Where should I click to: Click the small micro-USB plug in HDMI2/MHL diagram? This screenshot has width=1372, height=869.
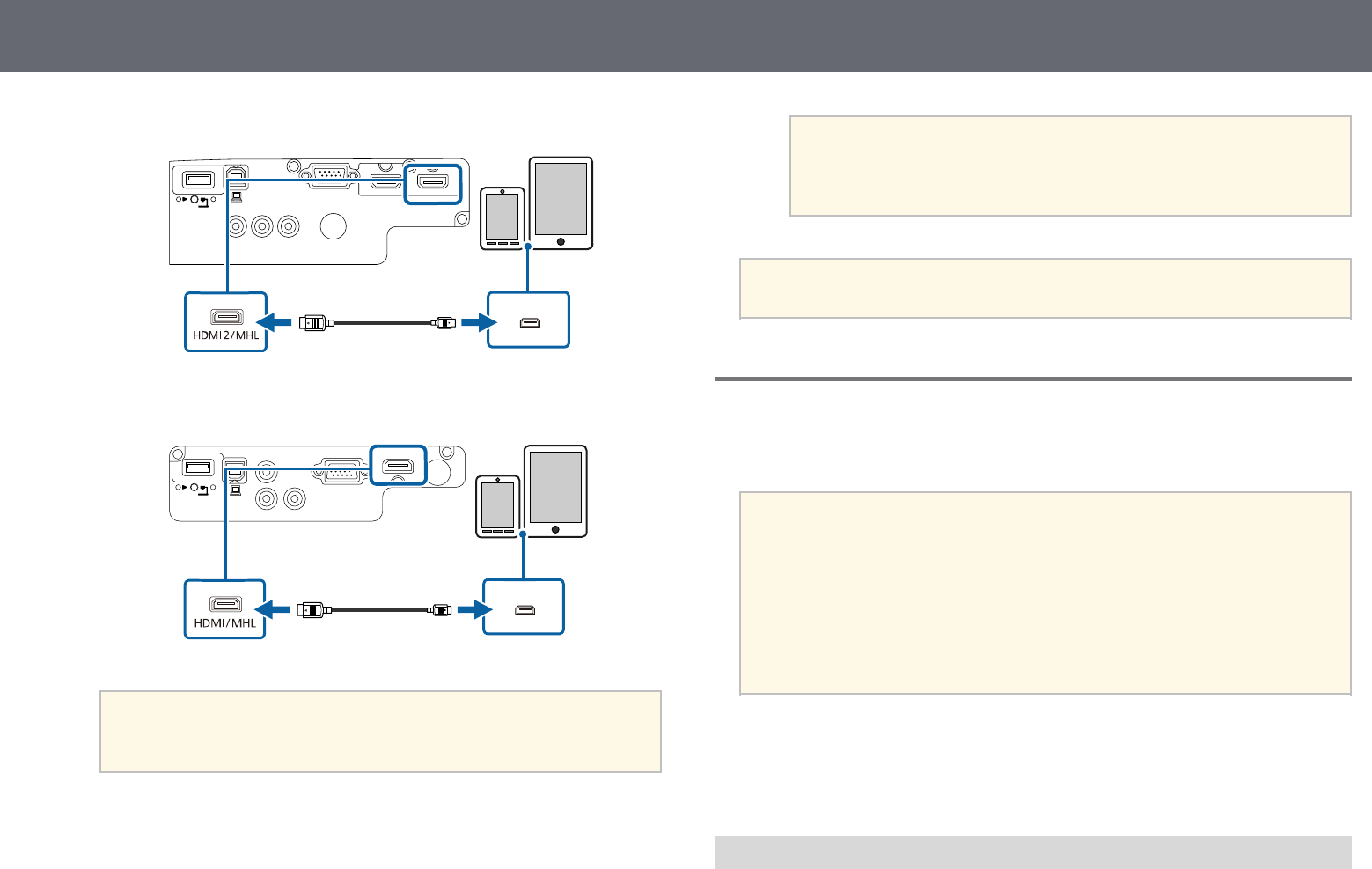445,323
